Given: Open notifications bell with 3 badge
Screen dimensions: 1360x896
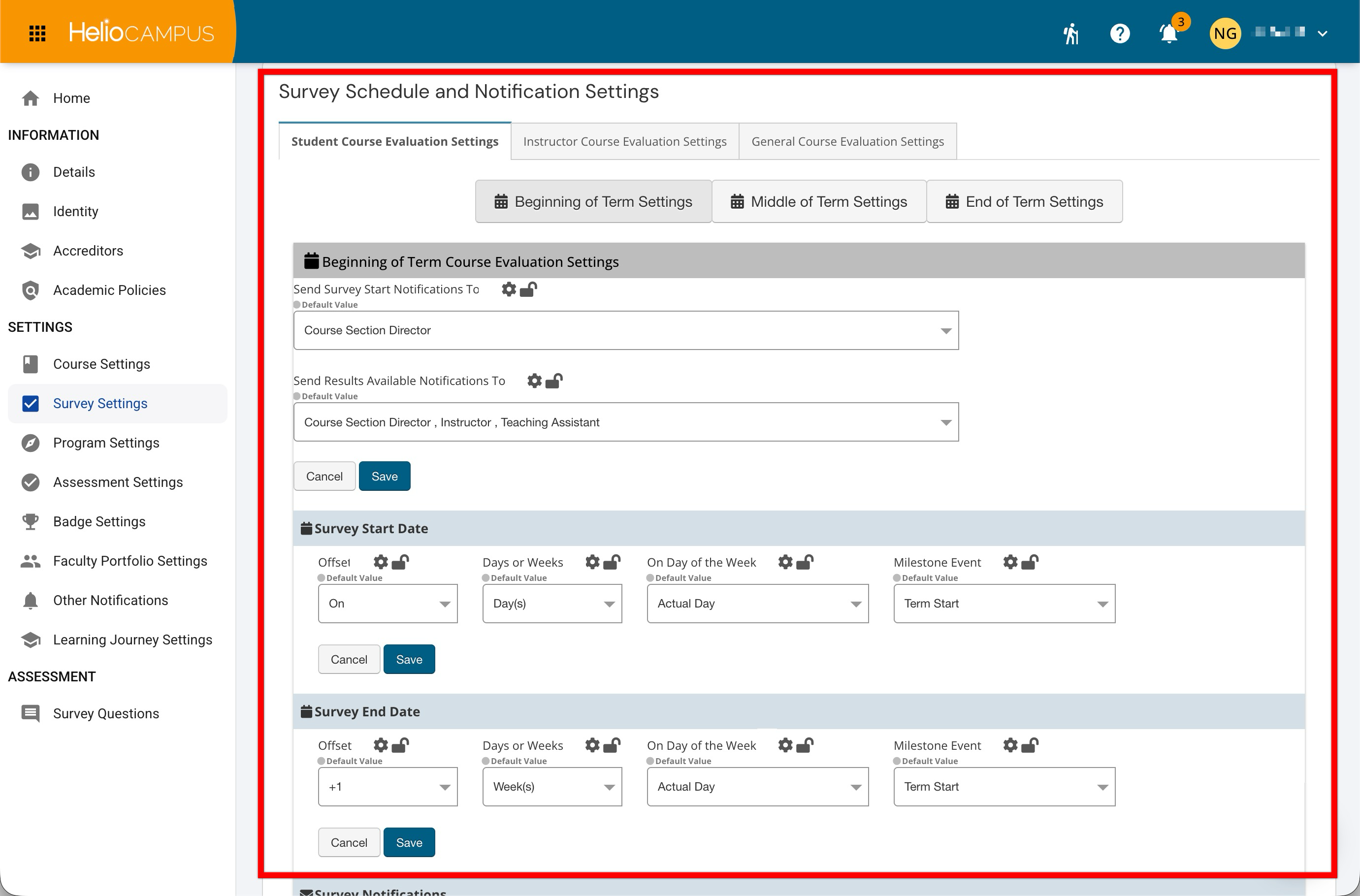Looking at the screenshot, I should click(1170, 32).
